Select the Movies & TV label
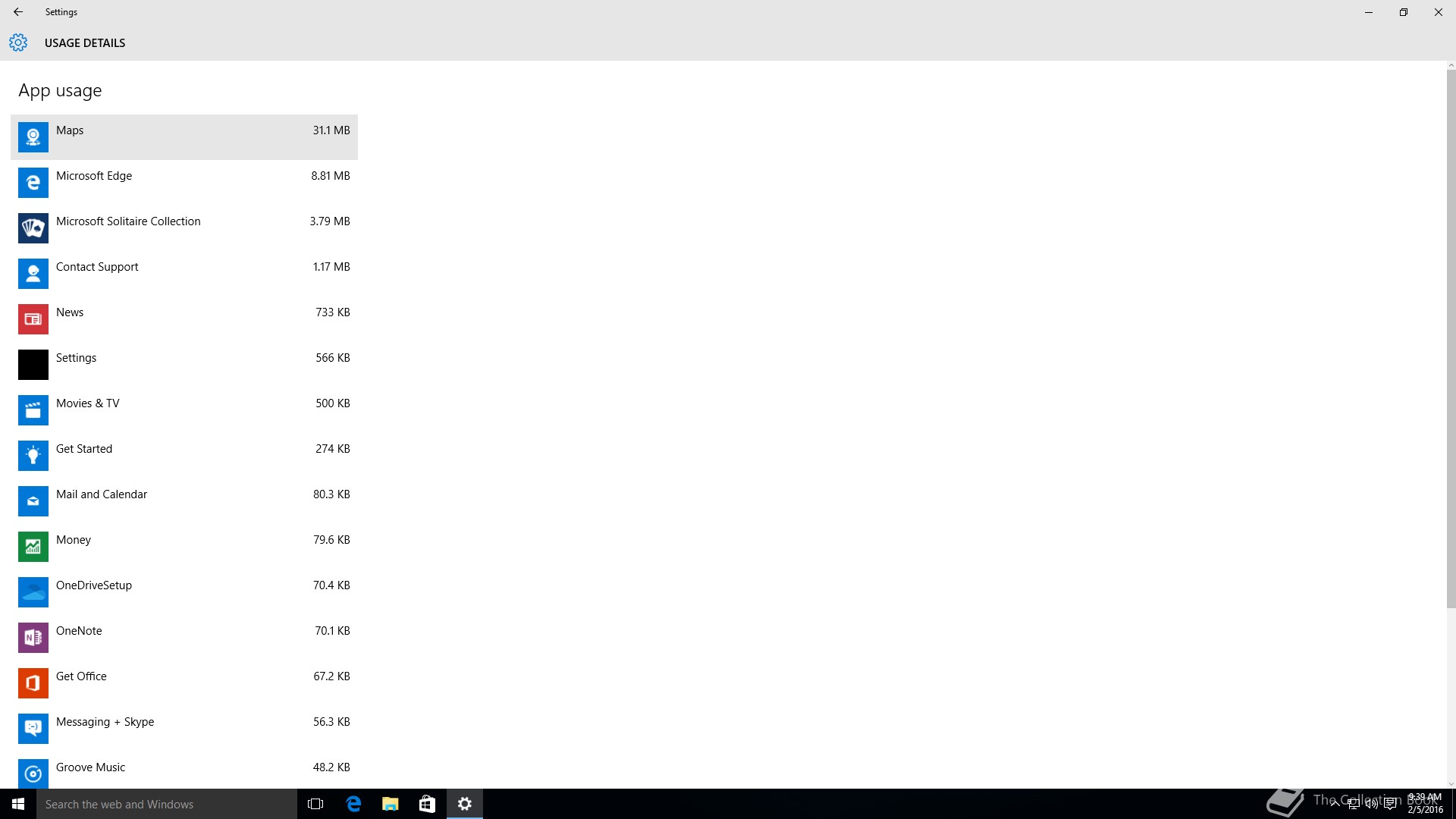The width and height of the screenshot is (1456, 819). [x=87, y=403]
